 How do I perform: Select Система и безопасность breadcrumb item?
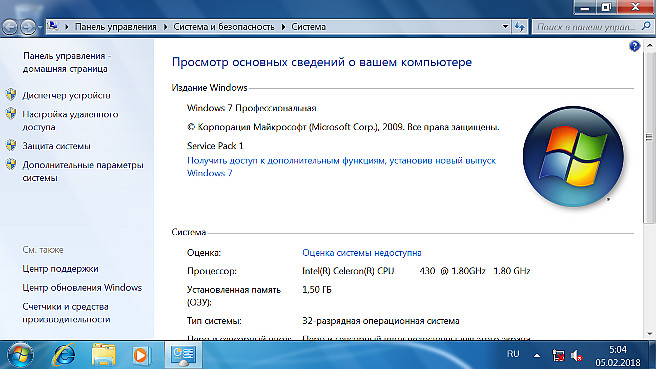coord(224,27)
